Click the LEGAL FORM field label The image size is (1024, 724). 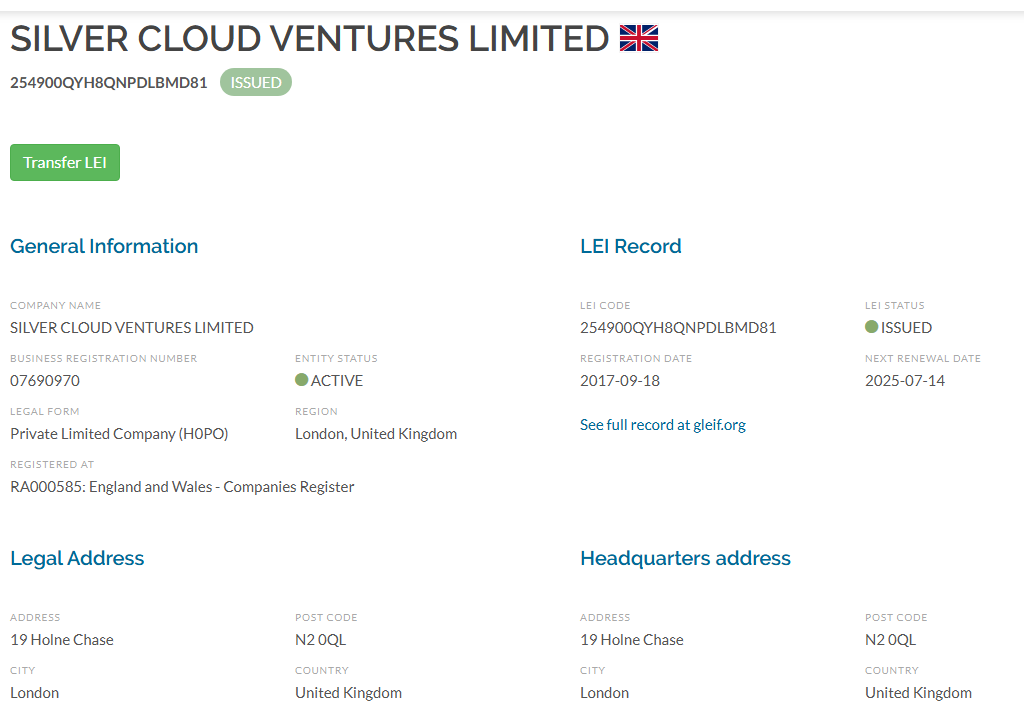pos(44,411)
